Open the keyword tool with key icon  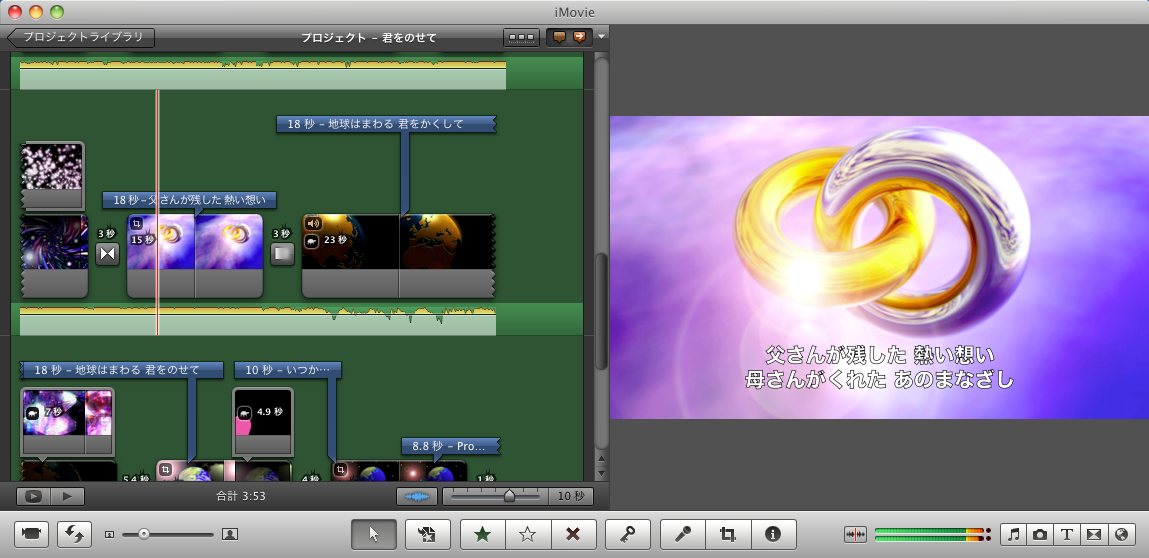(628, 534)
